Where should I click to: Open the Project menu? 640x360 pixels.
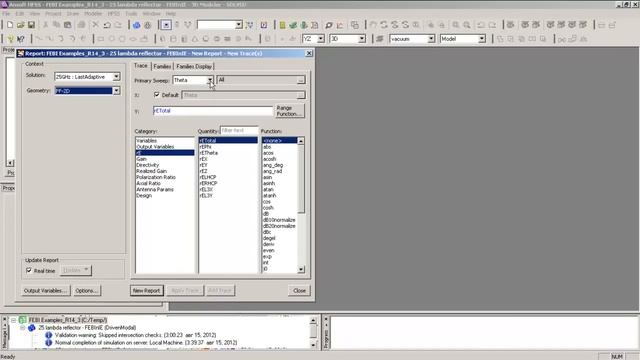coord(53,13)
